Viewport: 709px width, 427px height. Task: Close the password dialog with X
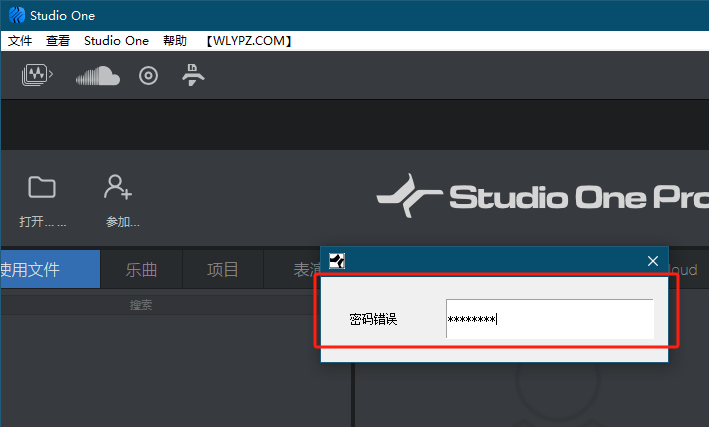point(652,261)
